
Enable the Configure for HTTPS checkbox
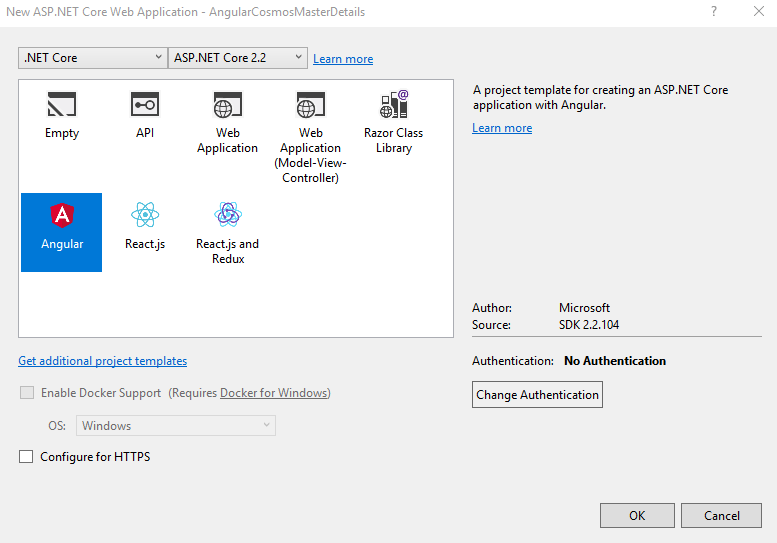(27, 457)
